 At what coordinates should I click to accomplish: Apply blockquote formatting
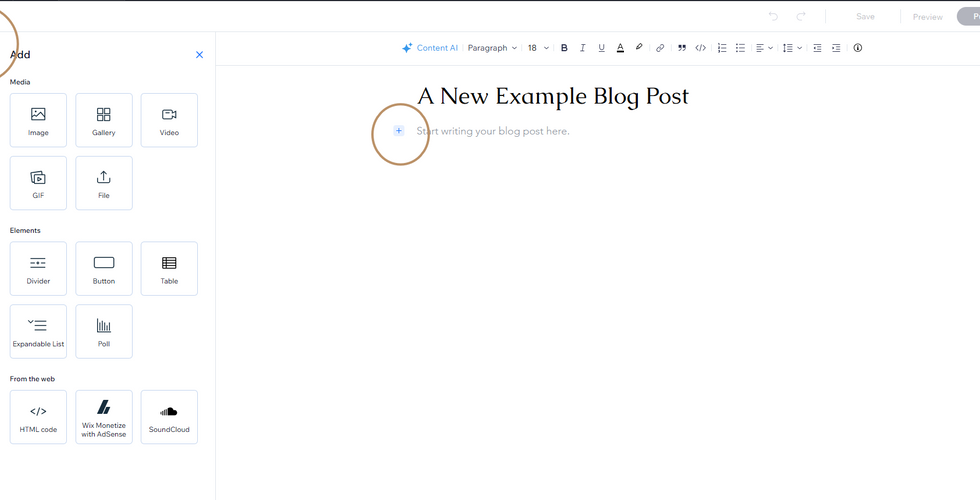click(x=682, y=48)
